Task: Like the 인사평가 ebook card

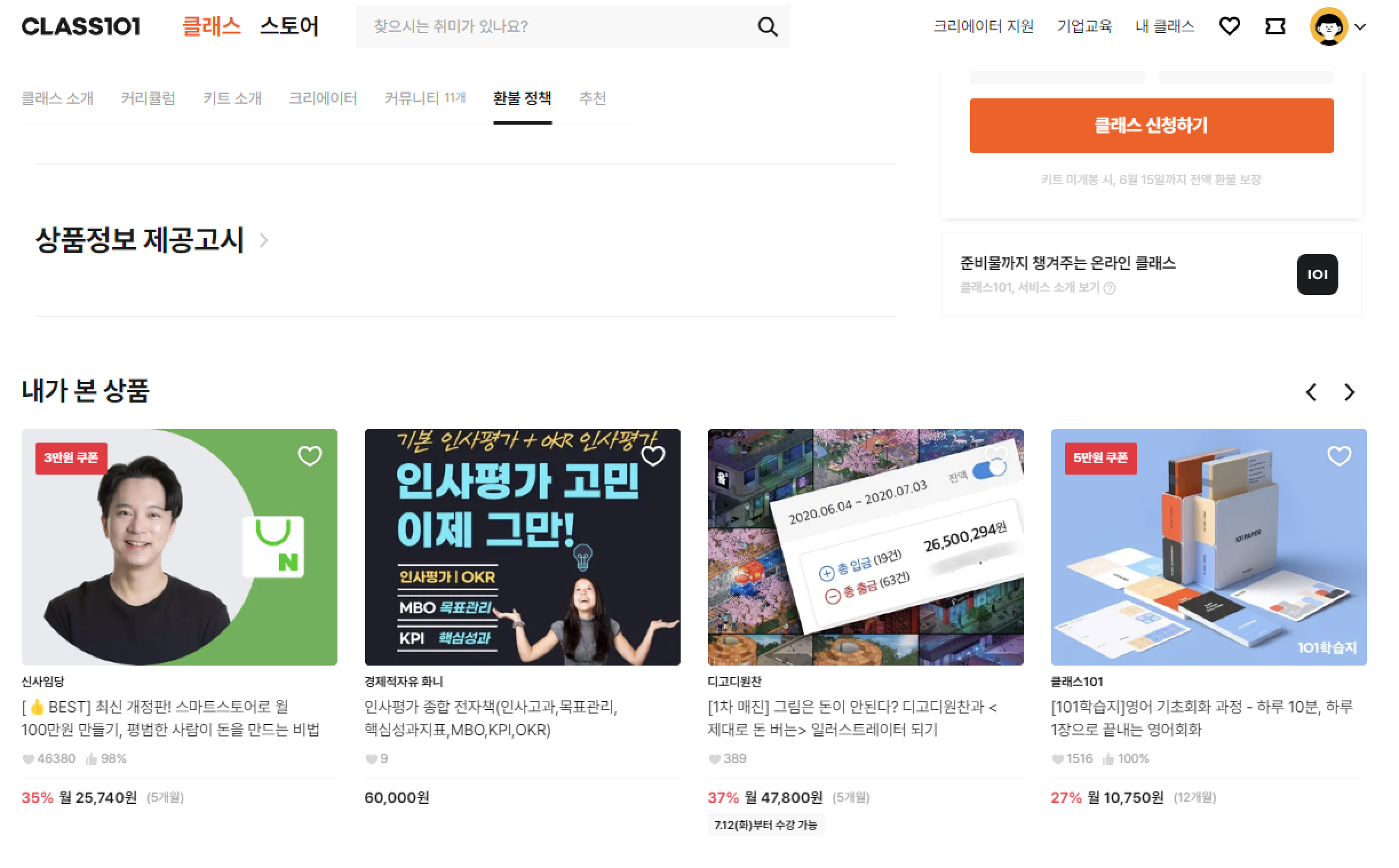Action: 653,456
